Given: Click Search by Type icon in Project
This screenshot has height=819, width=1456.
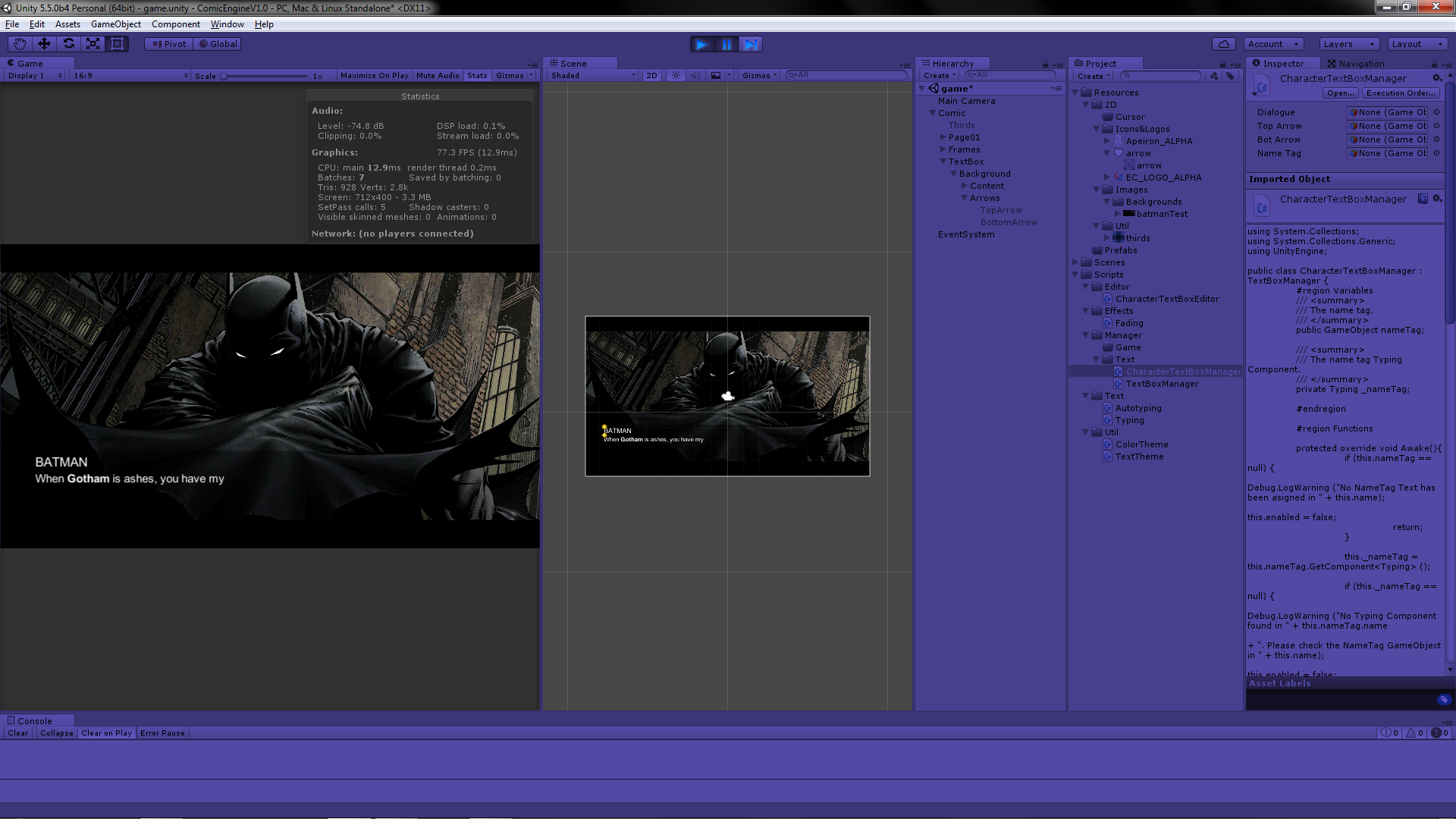Looking at the screenshot, I should click(x=1214, y=76).
